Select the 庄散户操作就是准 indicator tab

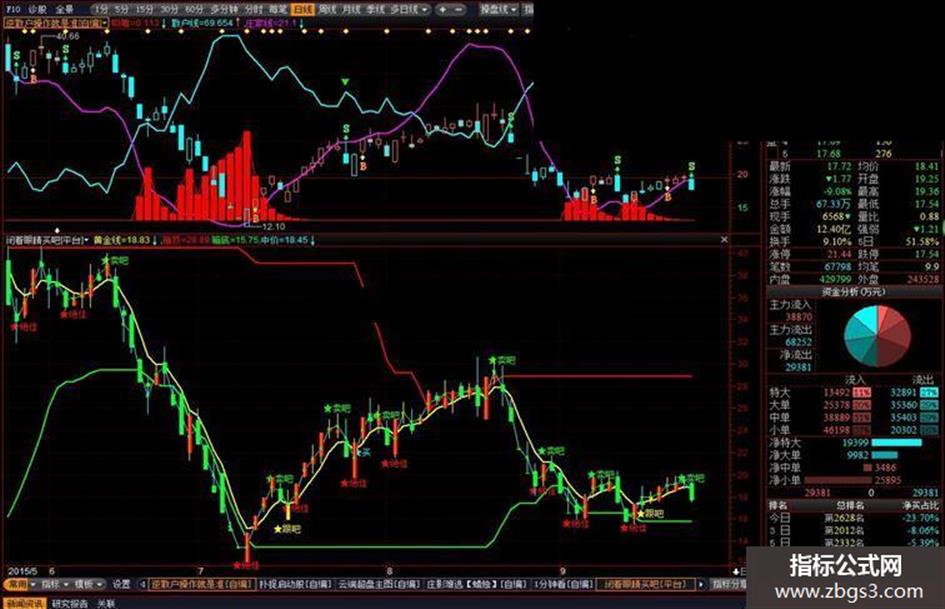pyautogui.click(x=201, y=584)
